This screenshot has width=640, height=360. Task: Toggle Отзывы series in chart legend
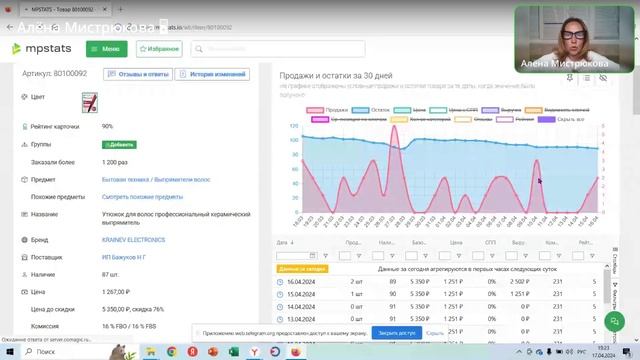[x=473, y=119]
